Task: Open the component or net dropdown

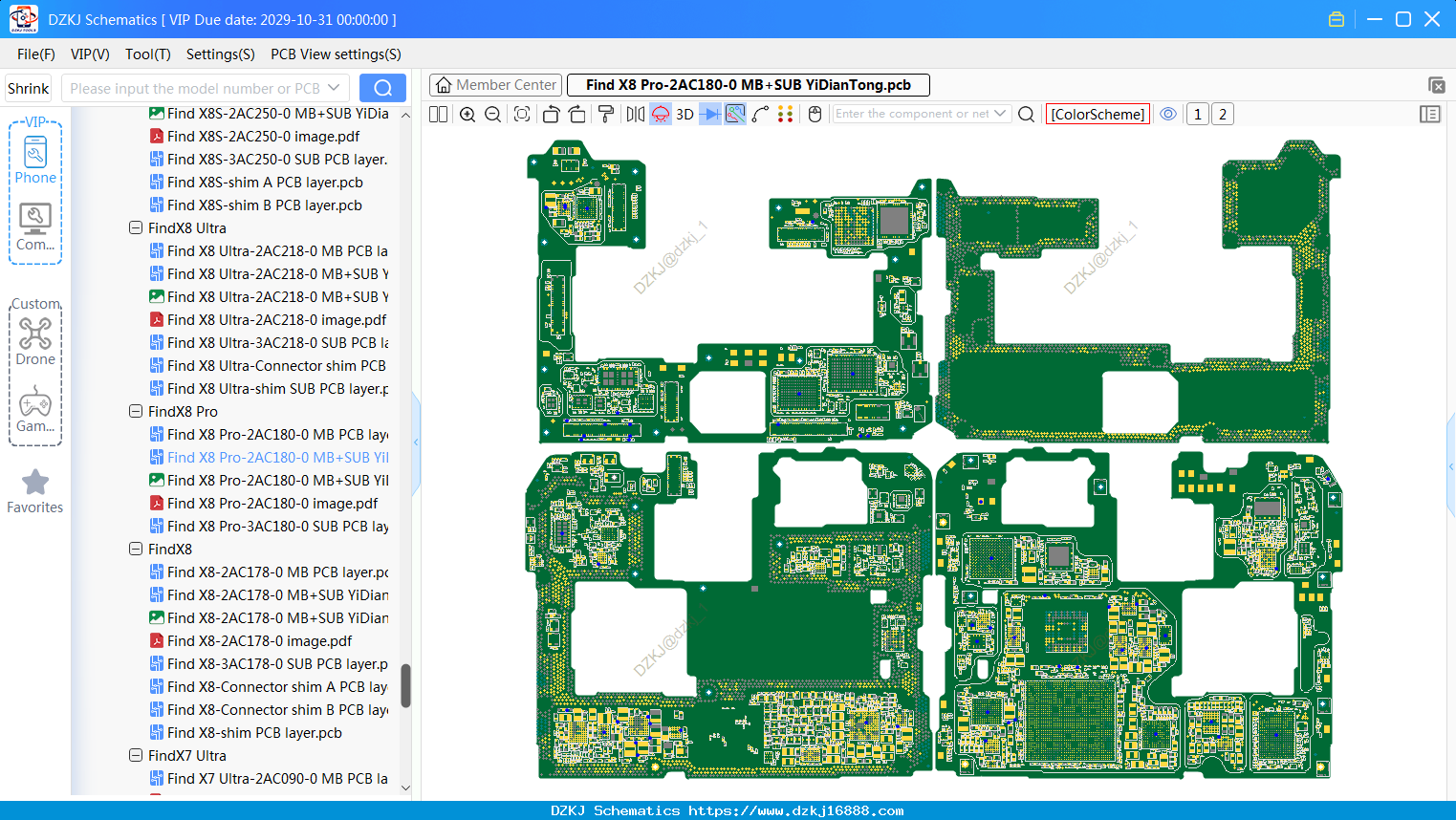Action: click(1000, 114)
